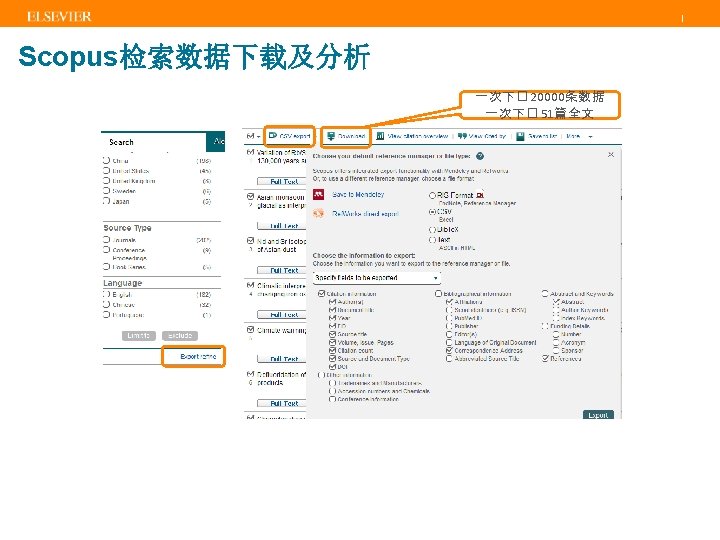Click the RefWorks orange logo icon
The width and height of the screenshot is (720, 540).
click(319, 214)
